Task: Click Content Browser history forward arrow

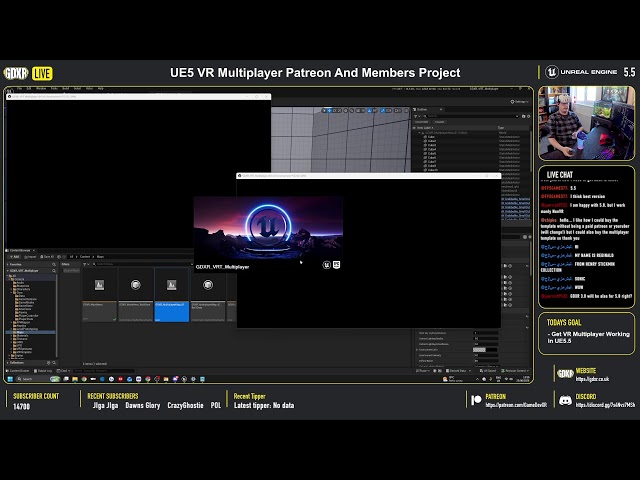Action: pos(64,257)
